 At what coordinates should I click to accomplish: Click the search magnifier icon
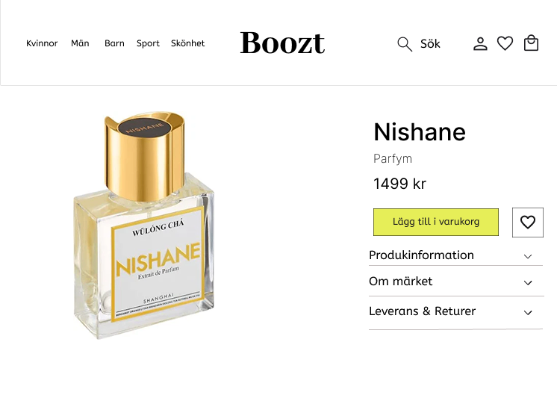point(405,44)
